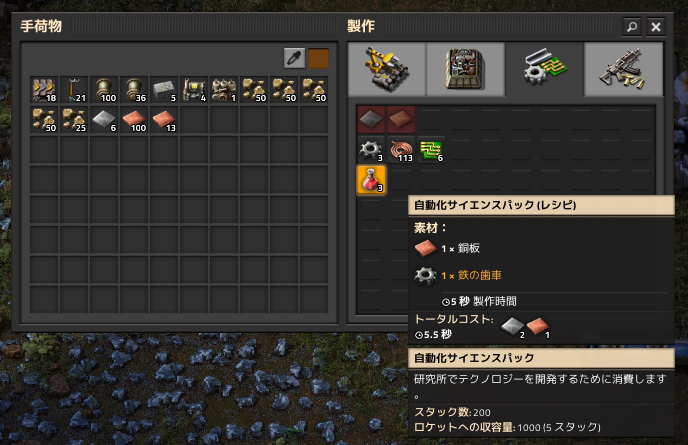Image resolution: width=688 pixels, height=445 pixels.
Task: Click the brown player color swatch
Action: (318, 58)
